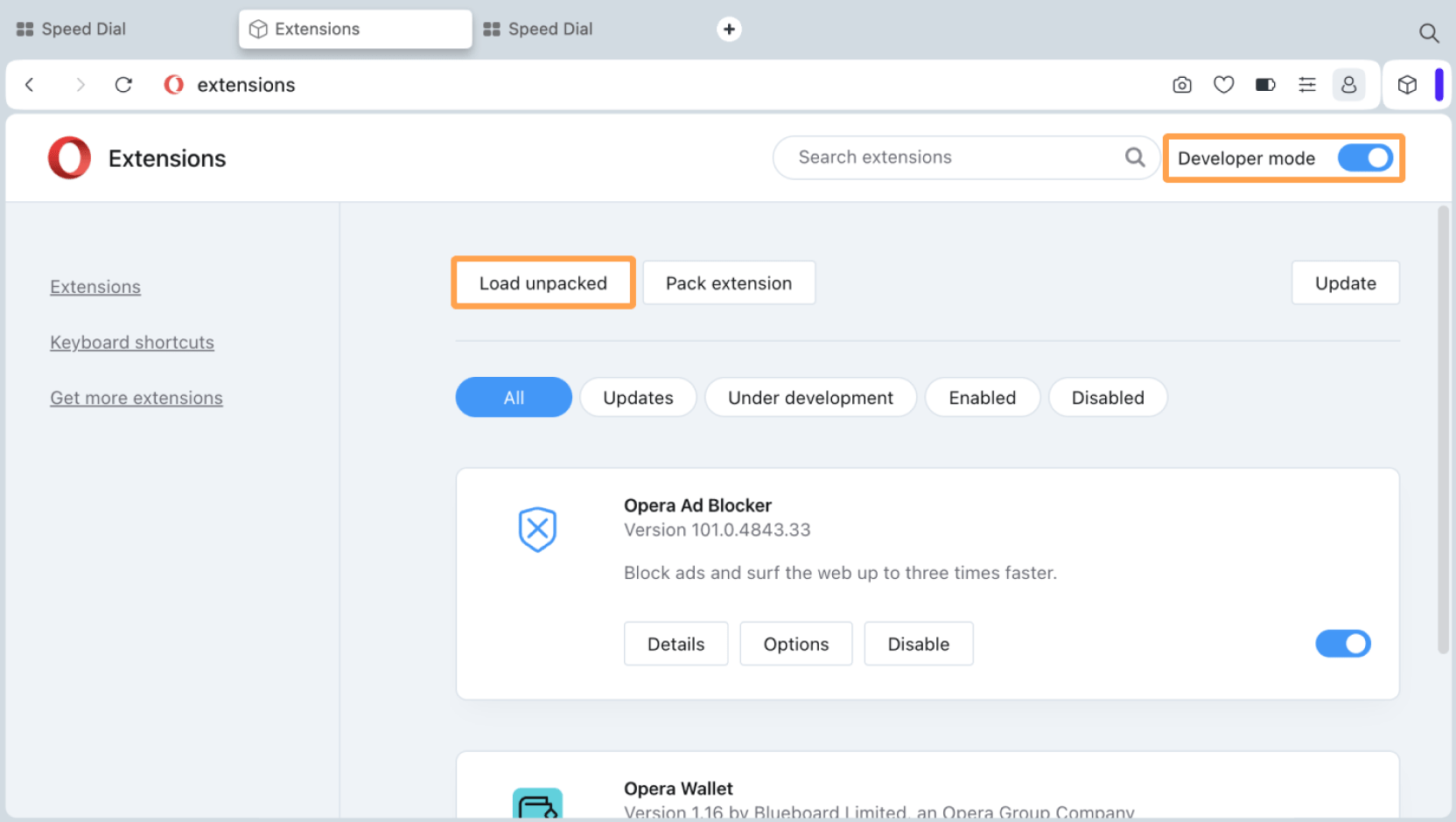The width and height of the screenshot is (1456, 822).
Task: Switch to the Extensions tab
Action: [355, 29]
